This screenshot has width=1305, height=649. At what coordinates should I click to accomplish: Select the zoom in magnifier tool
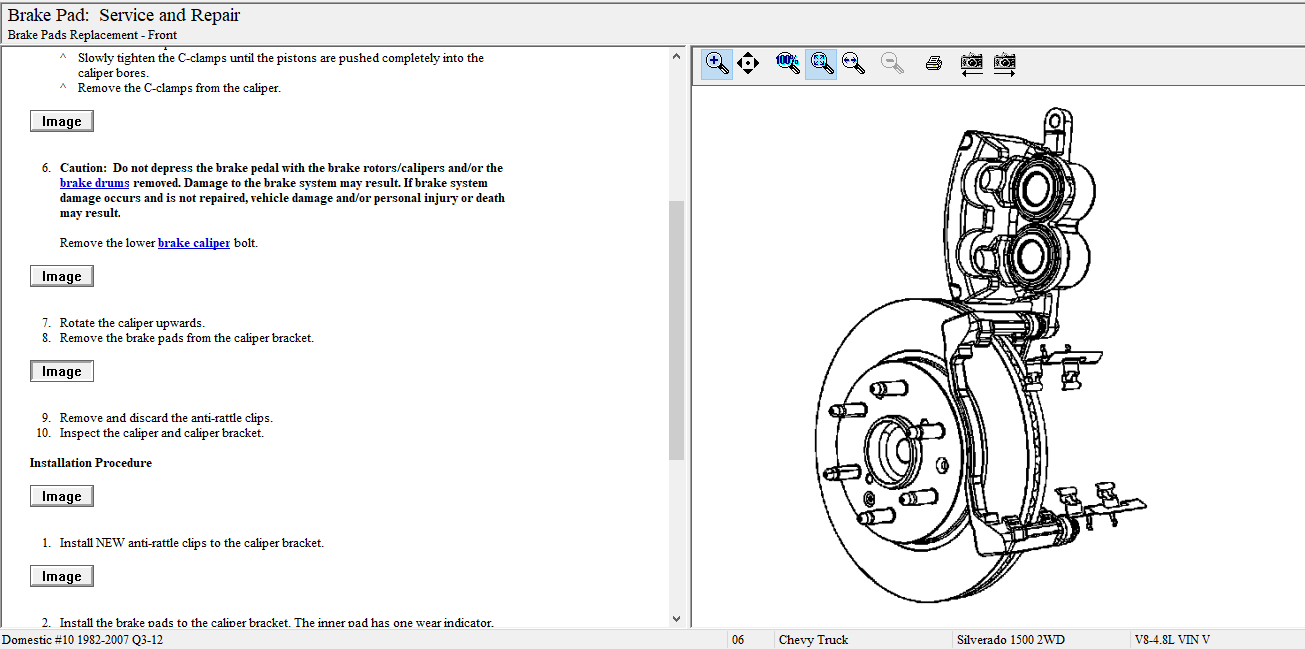(717, 63)
